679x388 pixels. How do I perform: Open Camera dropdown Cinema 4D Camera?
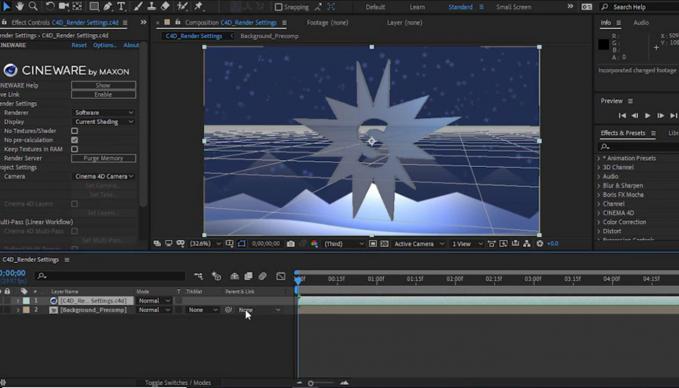103,176
